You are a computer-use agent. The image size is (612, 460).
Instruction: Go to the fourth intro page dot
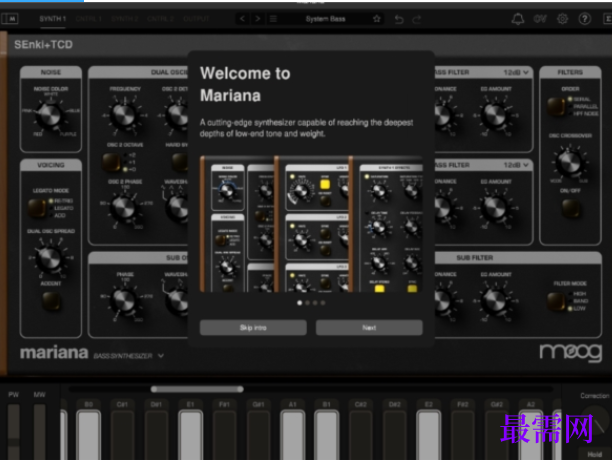click(323, 303)
